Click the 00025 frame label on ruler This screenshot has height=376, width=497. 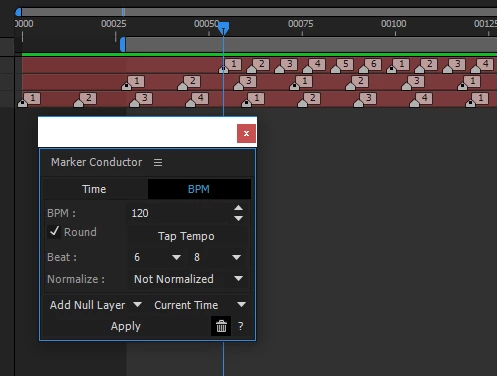[114, 24]
